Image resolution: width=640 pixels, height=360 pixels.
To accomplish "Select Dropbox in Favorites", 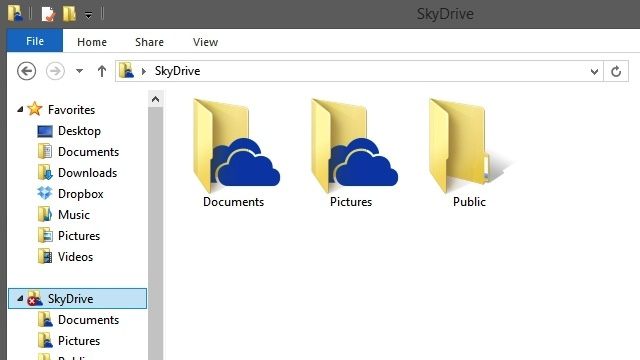I will click(70, 194).
